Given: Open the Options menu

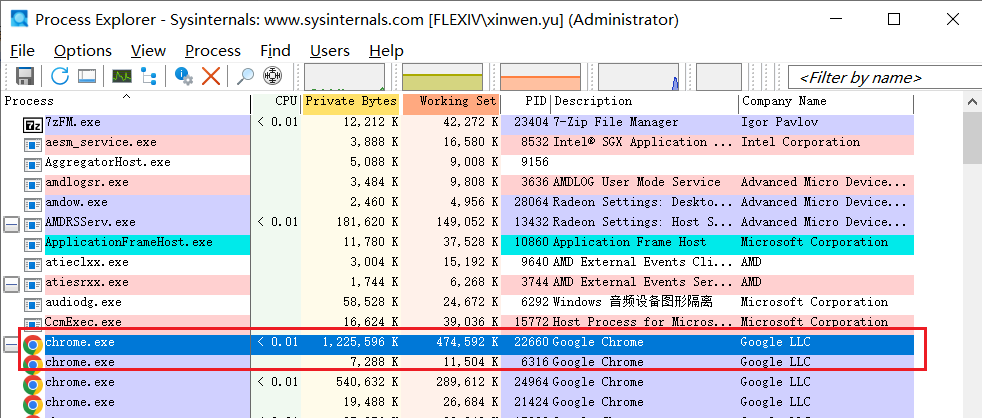Looking at the screenshot, I should [x=82, y=51].
